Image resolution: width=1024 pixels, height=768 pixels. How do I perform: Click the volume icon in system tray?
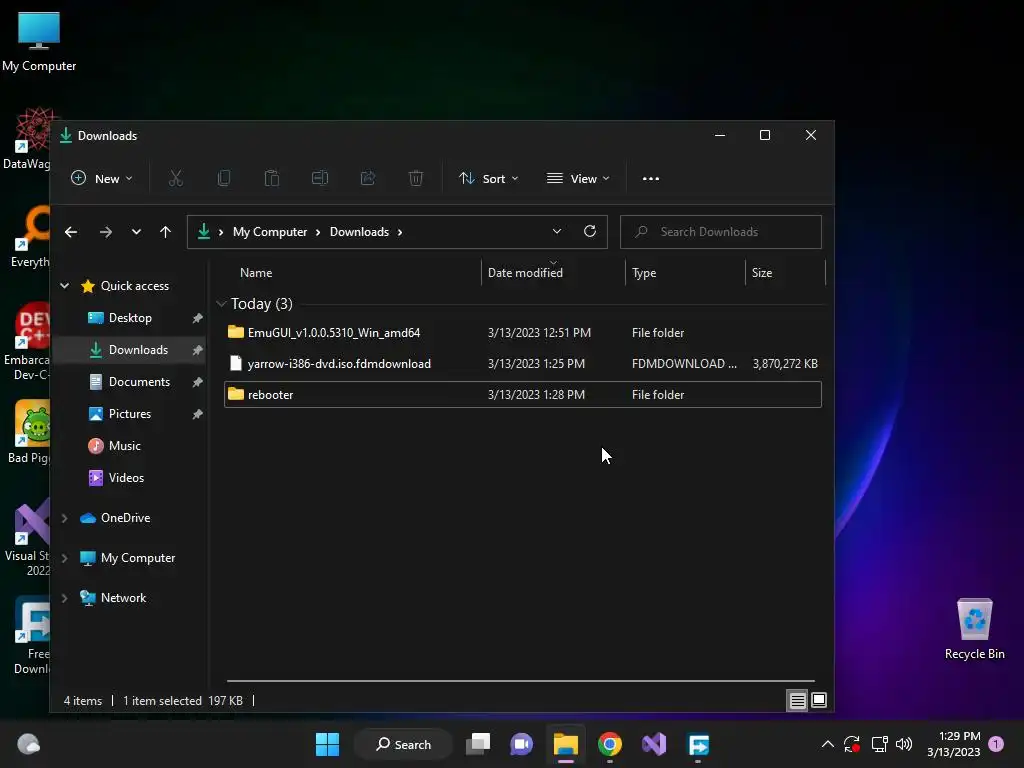tap(904, 744)
